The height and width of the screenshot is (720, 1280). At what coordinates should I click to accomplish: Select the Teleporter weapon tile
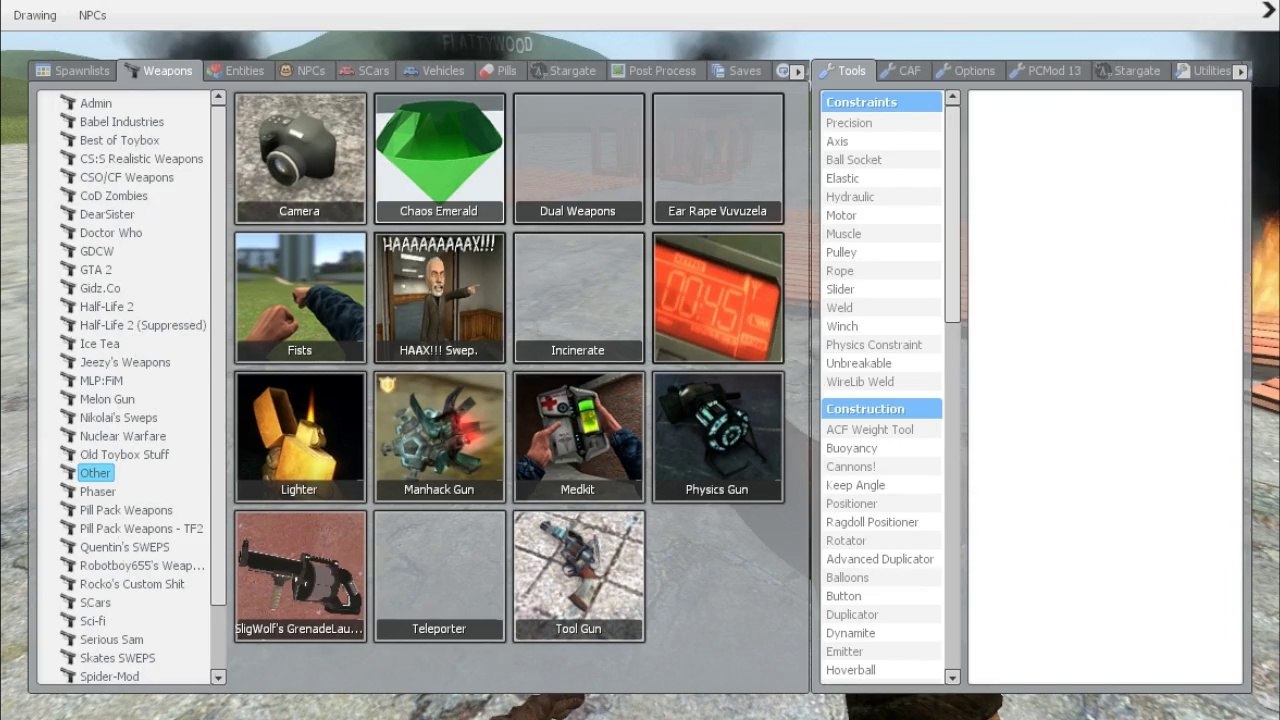(x=439, y=575)
